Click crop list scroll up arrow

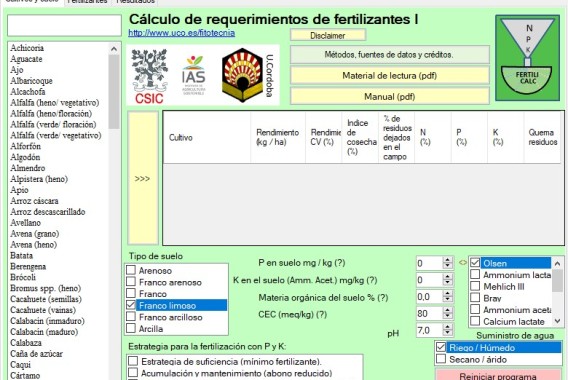(114, 49)
